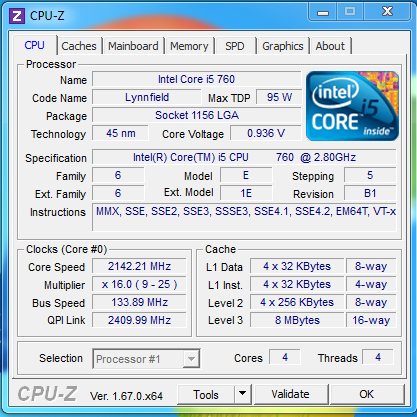Click the Bus Speed value 133.89 MHz
This screenshot has width=417, height=417.
tap(139, 302)
